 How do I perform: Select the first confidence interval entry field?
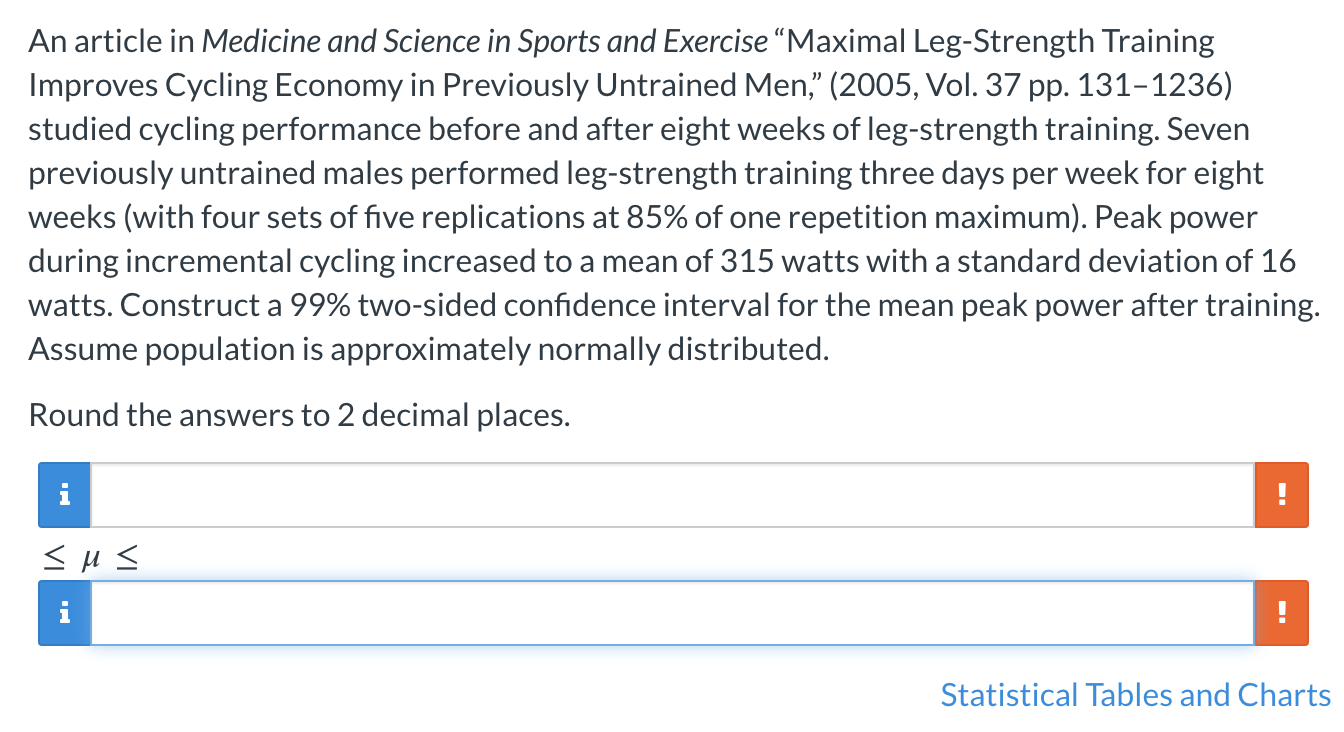coord(670,494)
